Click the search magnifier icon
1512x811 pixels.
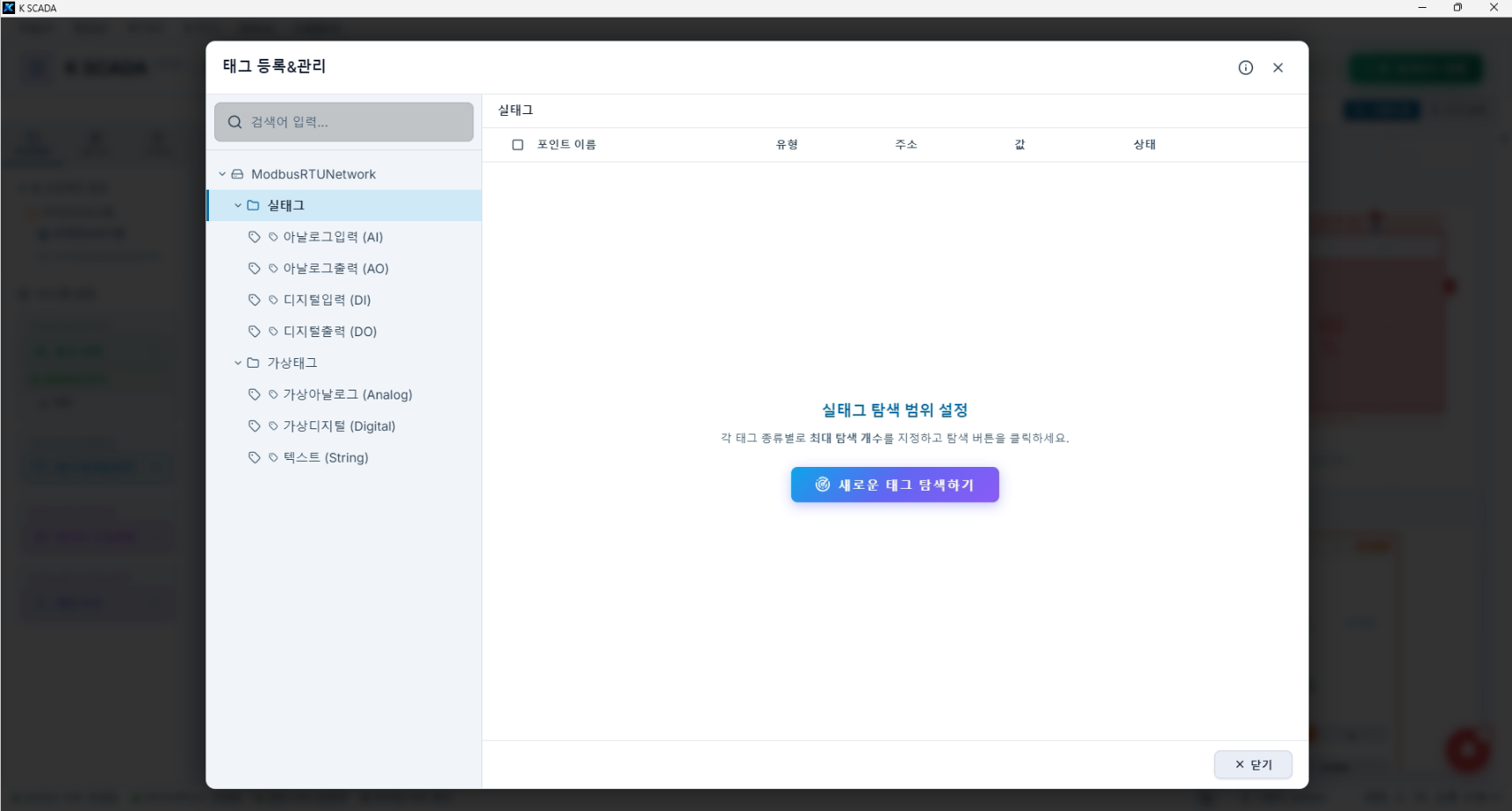point(234,122)
